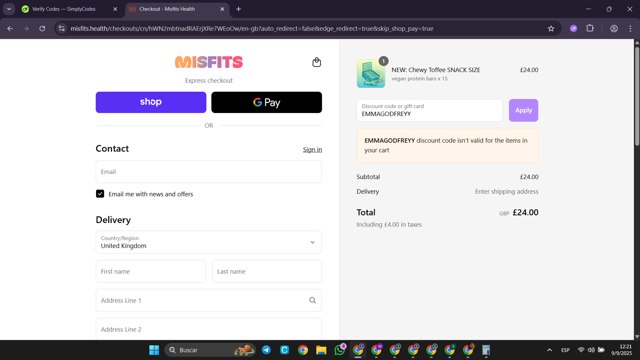
Task: Click the Sign in link
Action: point(312,149)
